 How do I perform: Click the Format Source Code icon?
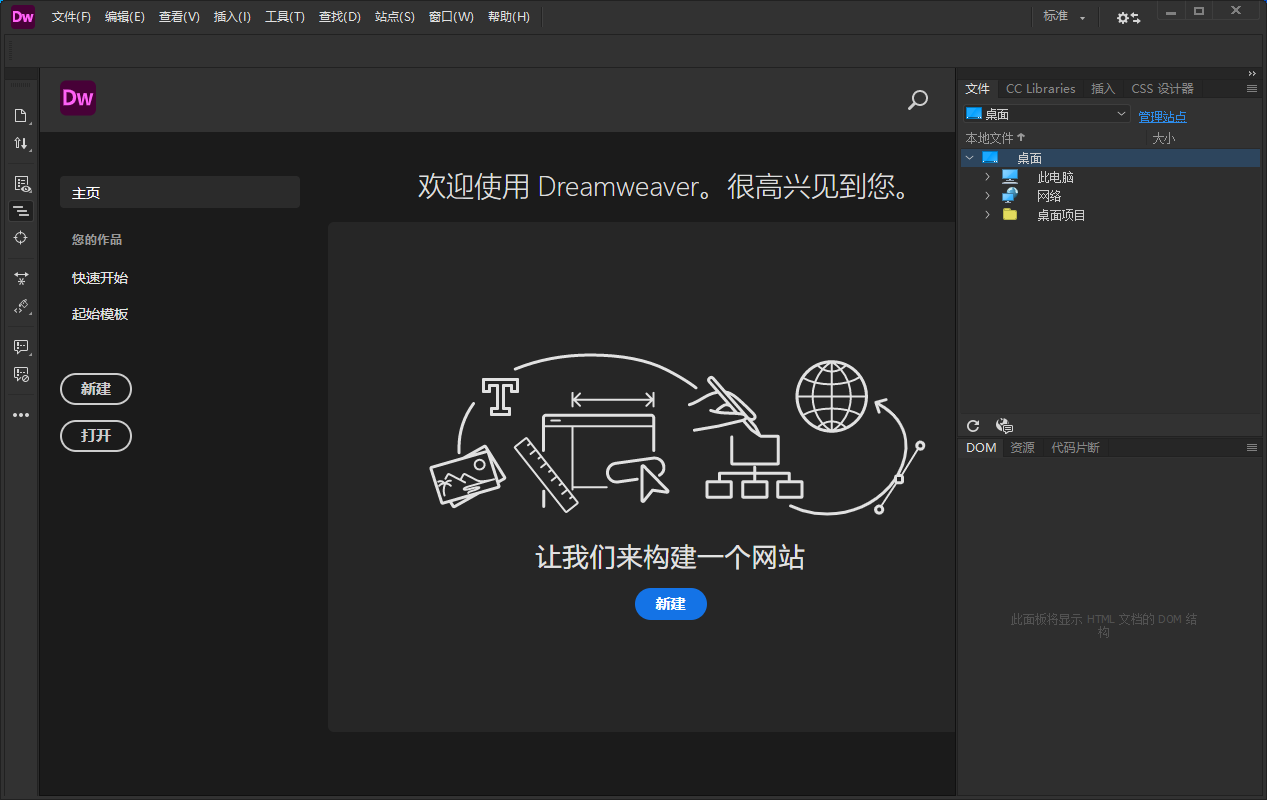tap(20, 307)
